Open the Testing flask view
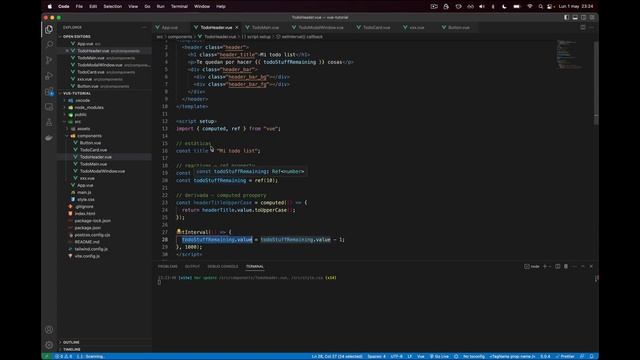The width and height of the screenshot is (640, 360). [49, 122]
